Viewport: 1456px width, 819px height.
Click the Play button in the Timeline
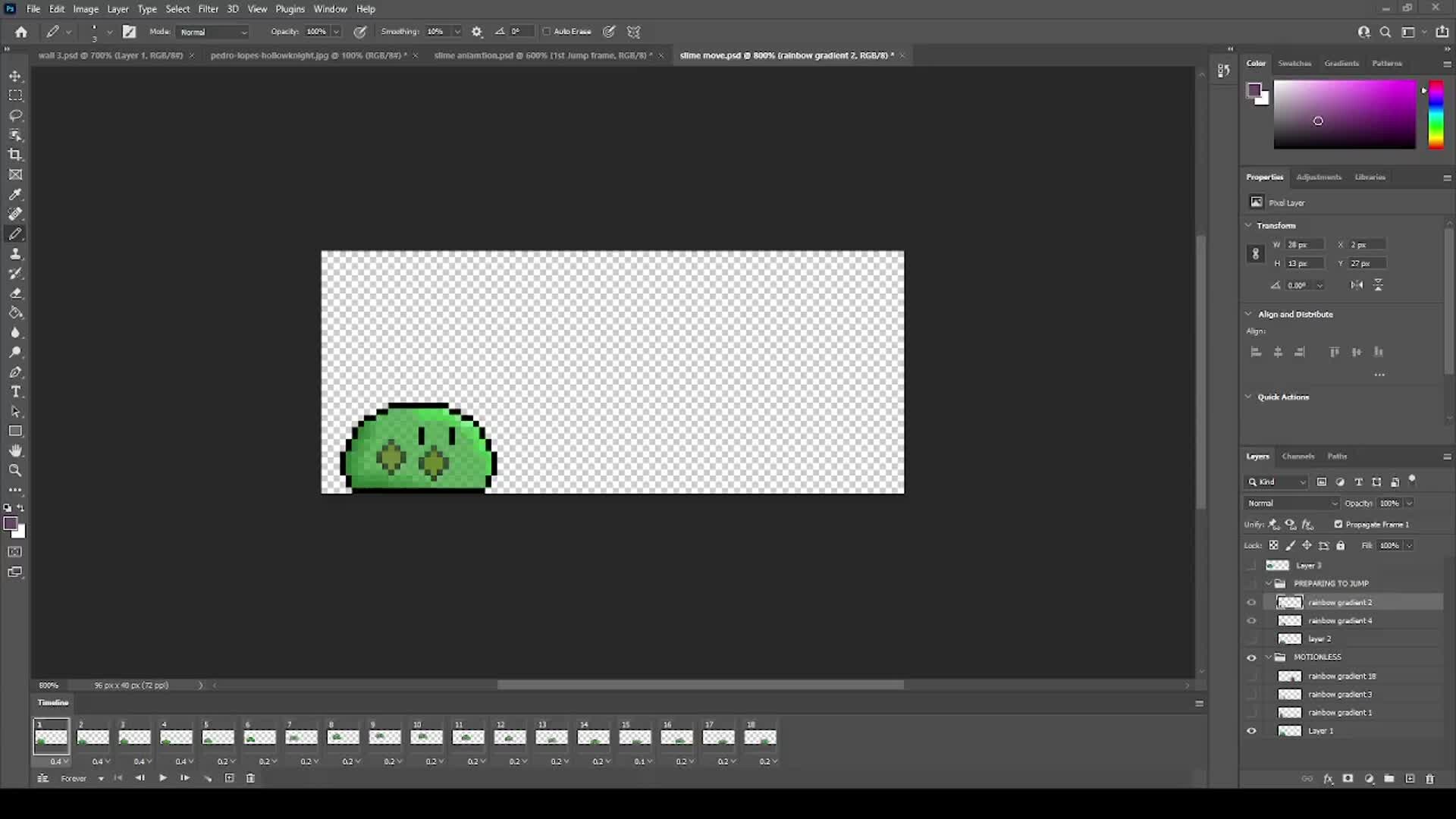point(162,778)
